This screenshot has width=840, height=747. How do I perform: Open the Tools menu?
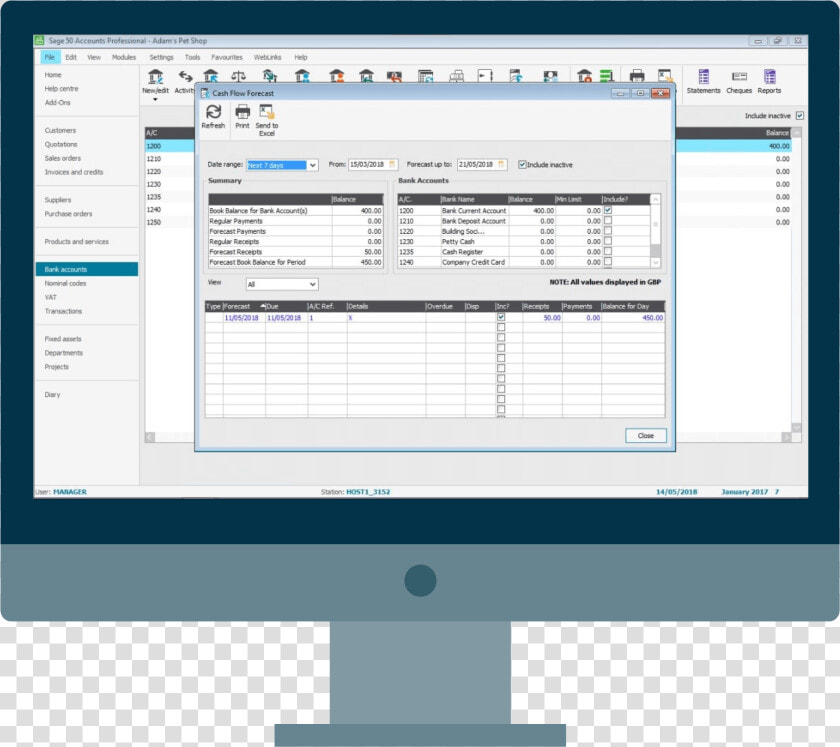pos(192,57)
